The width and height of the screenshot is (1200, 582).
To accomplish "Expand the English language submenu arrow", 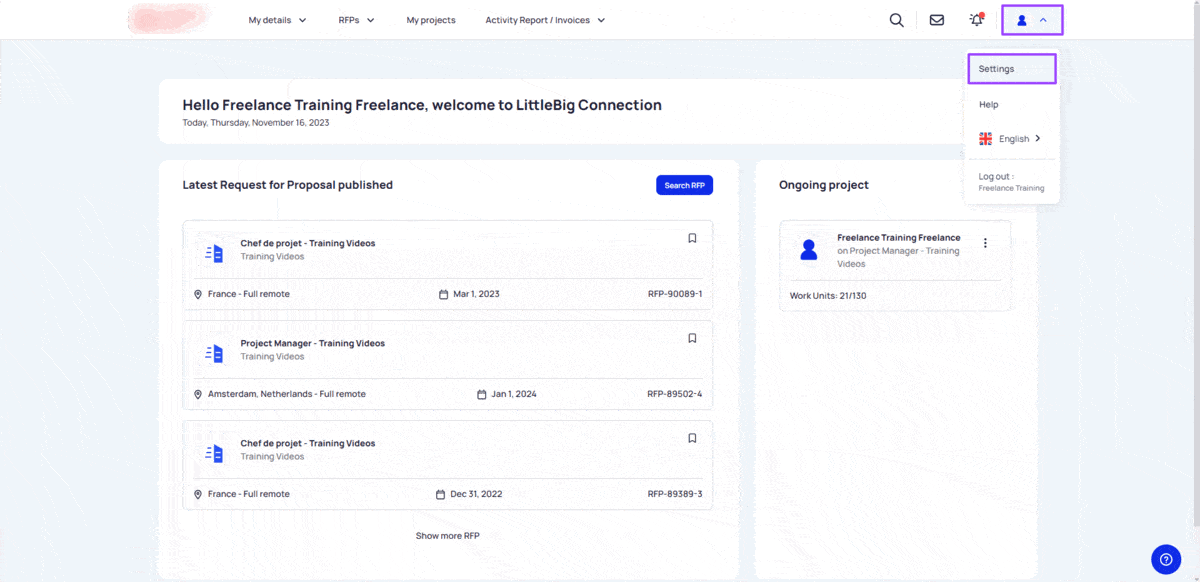I will (1038, 139).
